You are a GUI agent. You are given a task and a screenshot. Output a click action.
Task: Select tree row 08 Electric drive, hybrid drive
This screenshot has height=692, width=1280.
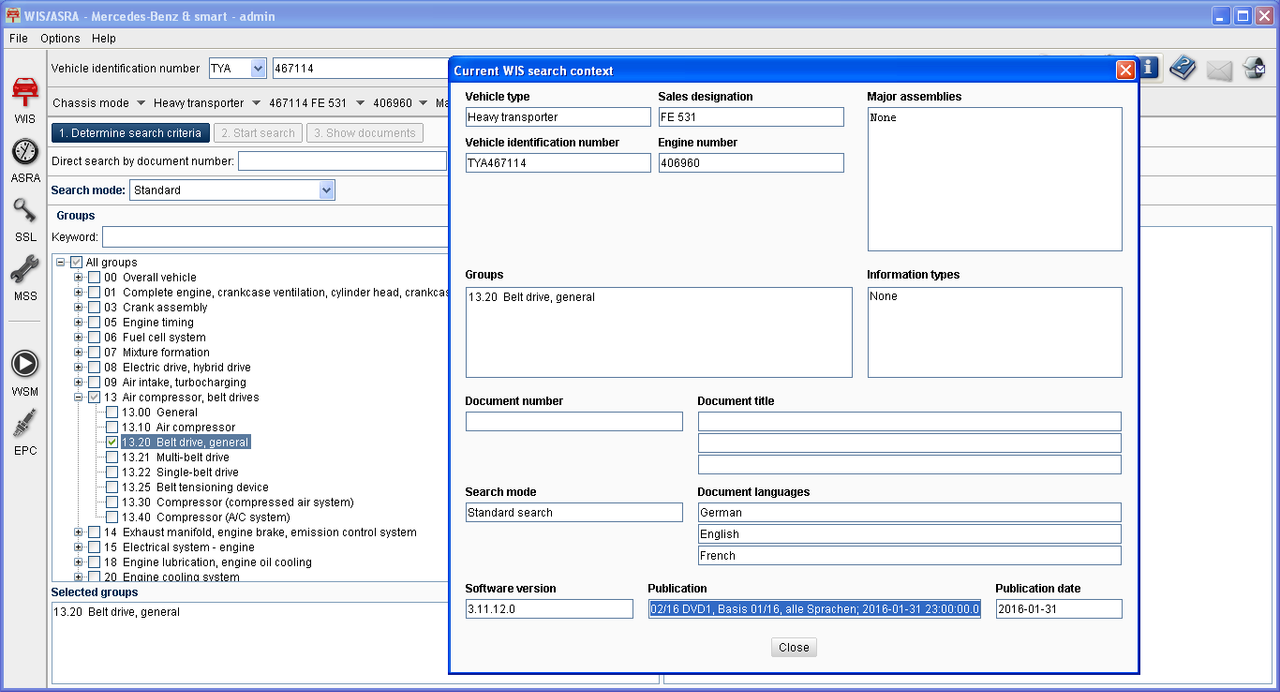[x=177, y=367]
